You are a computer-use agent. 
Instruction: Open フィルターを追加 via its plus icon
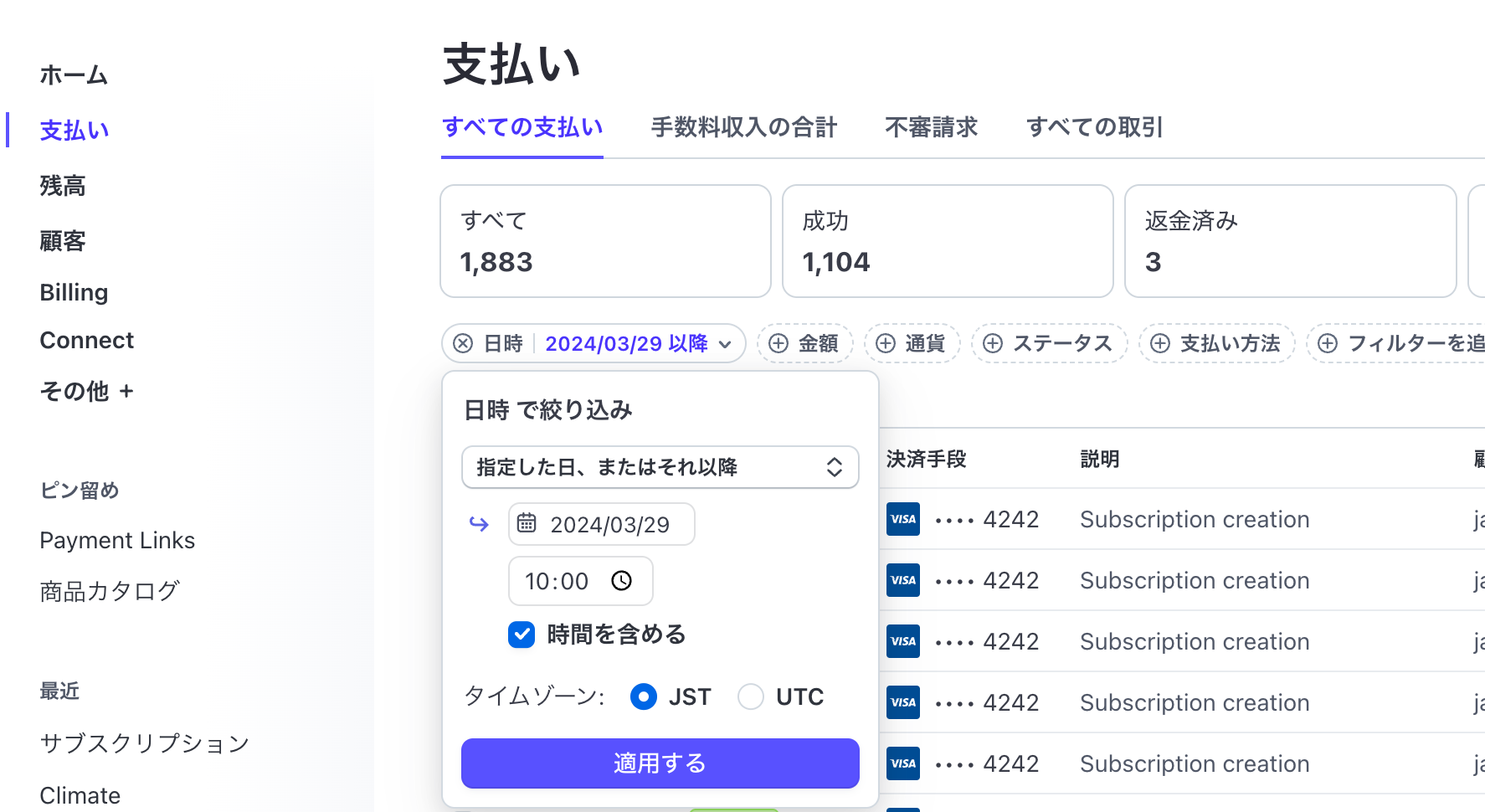tap(1327, 343)
